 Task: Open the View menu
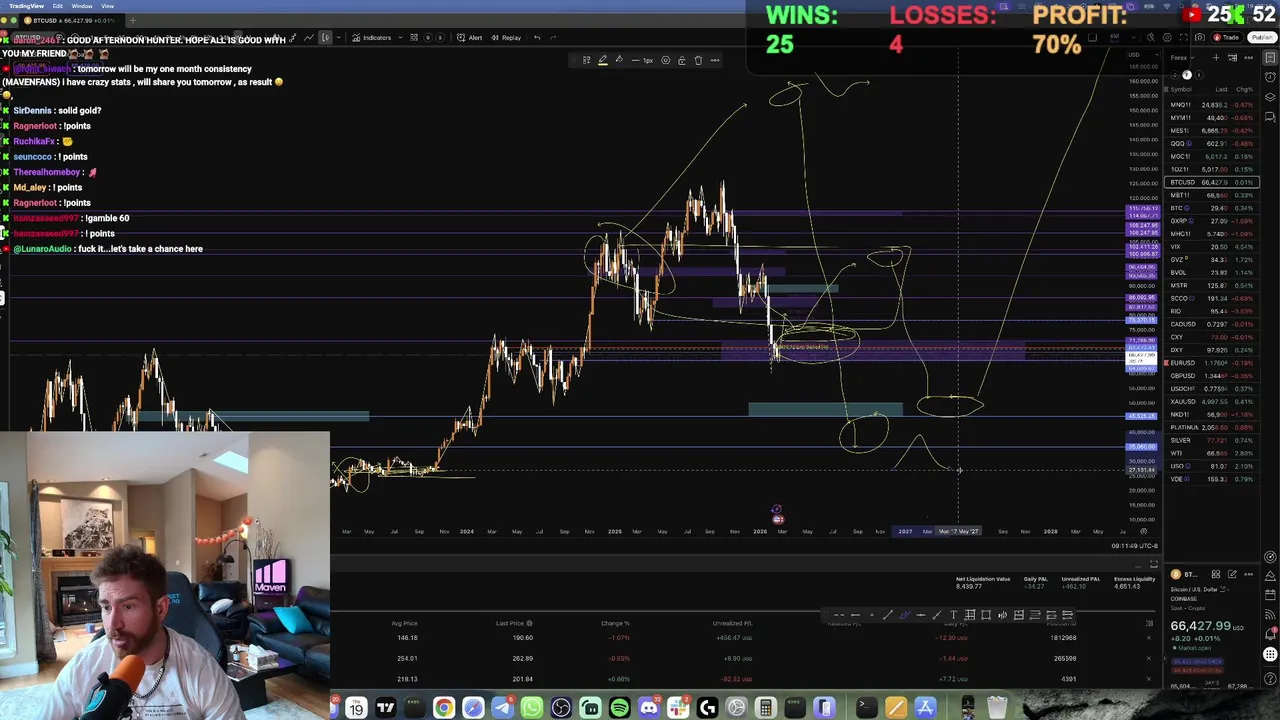107,6
